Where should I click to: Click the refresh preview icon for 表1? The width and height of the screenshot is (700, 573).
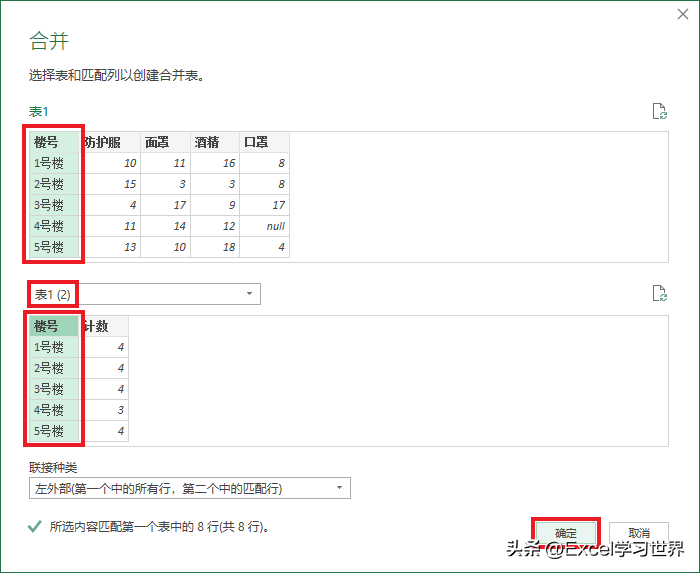pos(659,111)
